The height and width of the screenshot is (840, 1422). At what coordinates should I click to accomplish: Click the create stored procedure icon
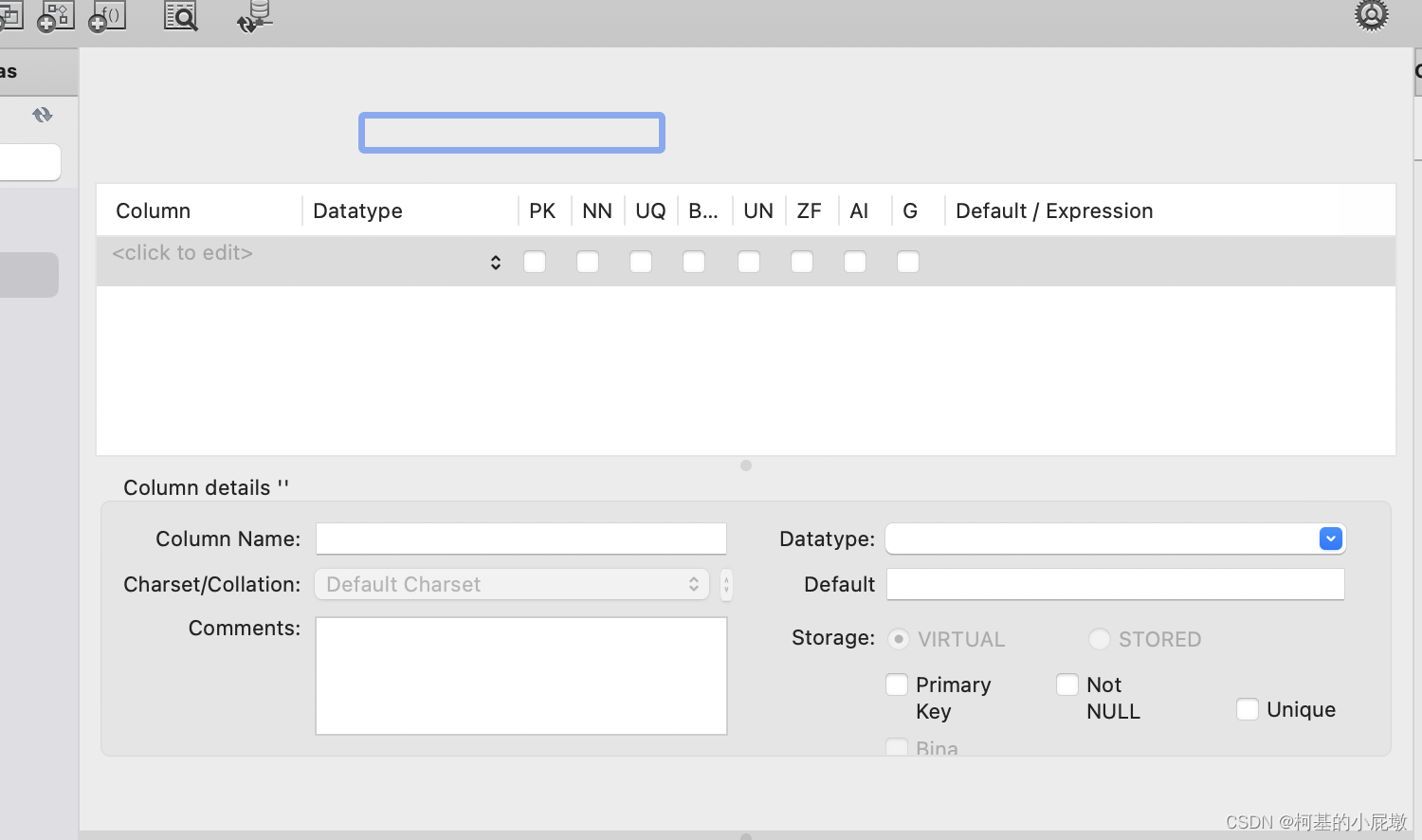point(56,16)
